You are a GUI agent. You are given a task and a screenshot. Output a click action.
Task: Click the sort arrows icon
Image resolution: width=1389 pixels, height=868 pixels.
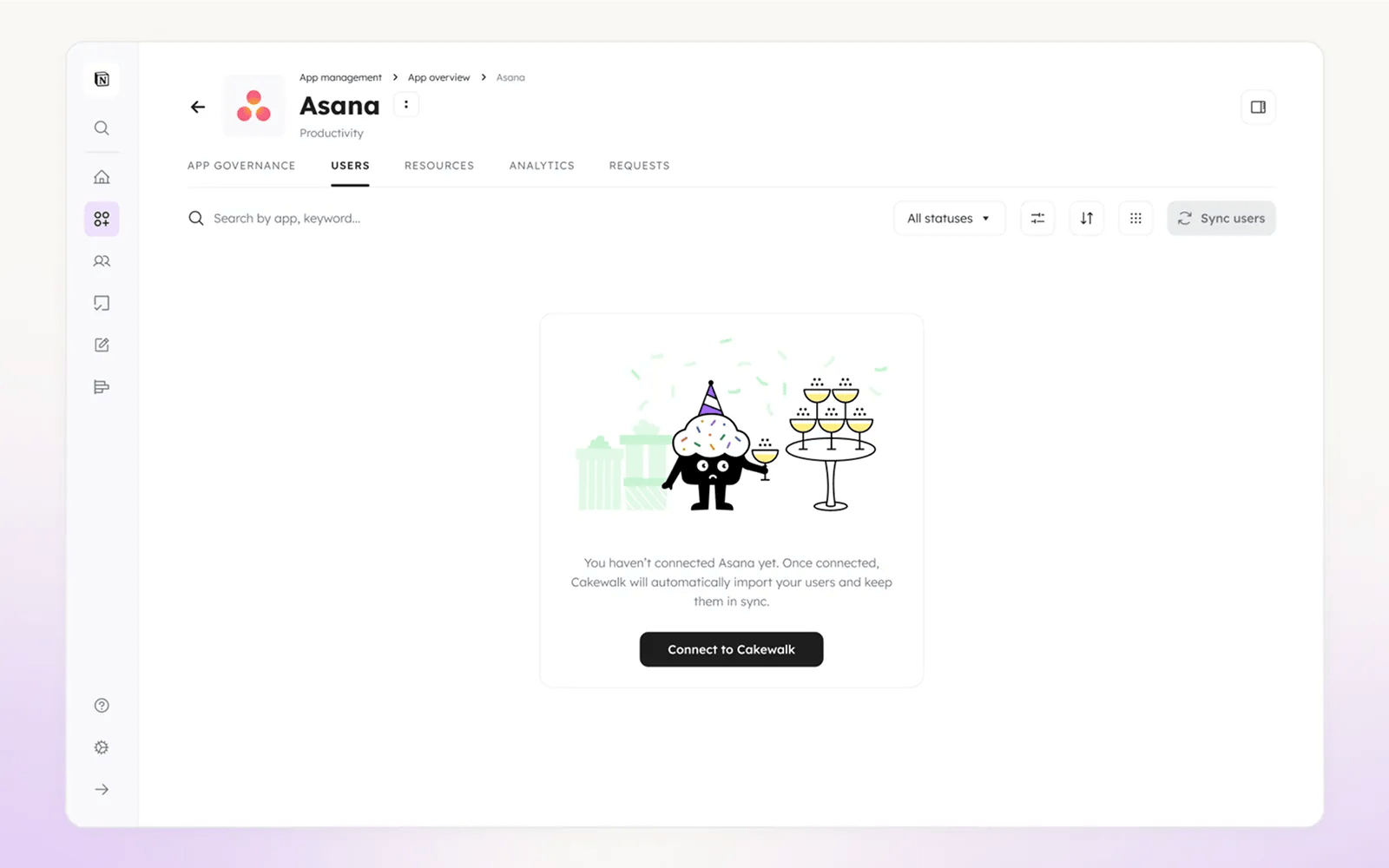click(x=1087, y=219)
